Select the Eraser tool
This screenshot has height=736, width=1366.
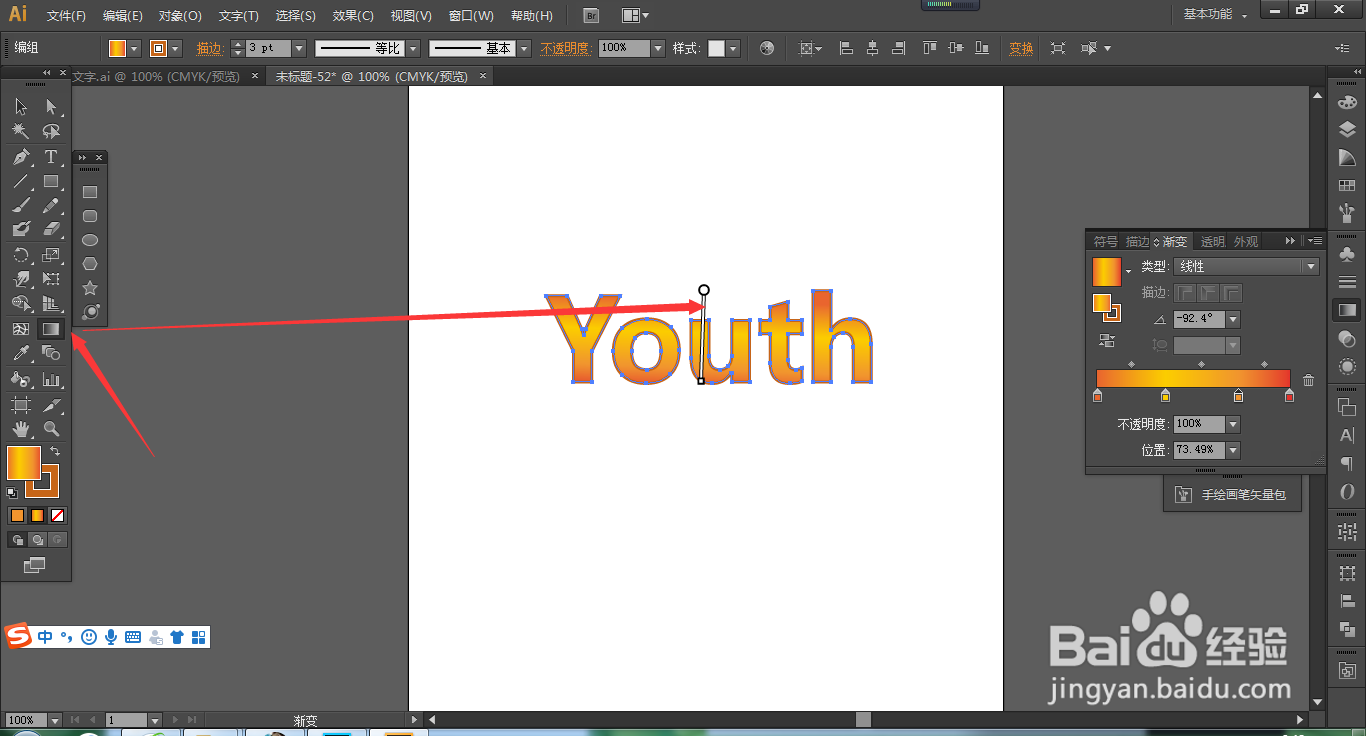click(51, 229)
